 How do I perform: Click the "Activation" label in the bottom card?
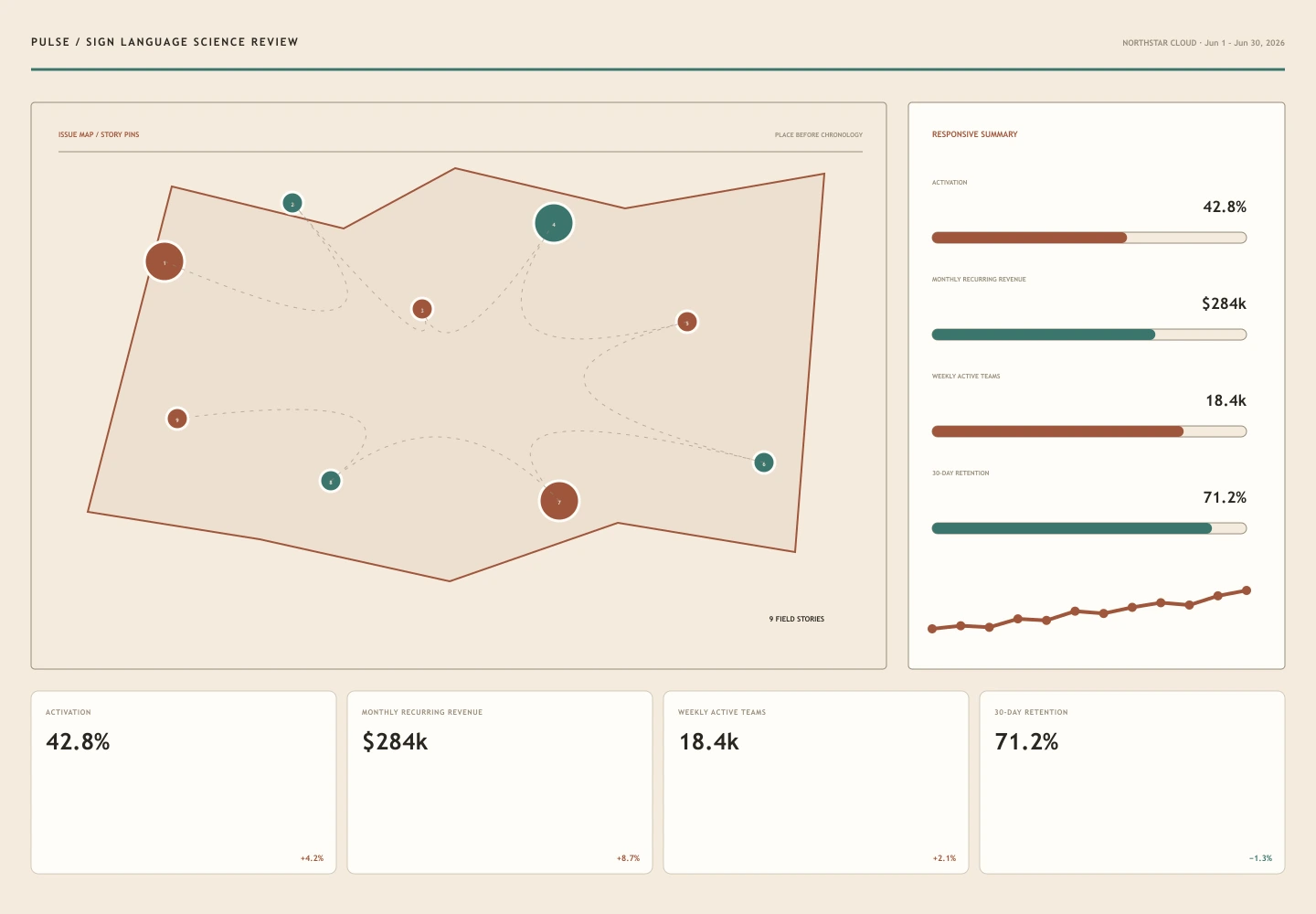(x=69, y=712)
